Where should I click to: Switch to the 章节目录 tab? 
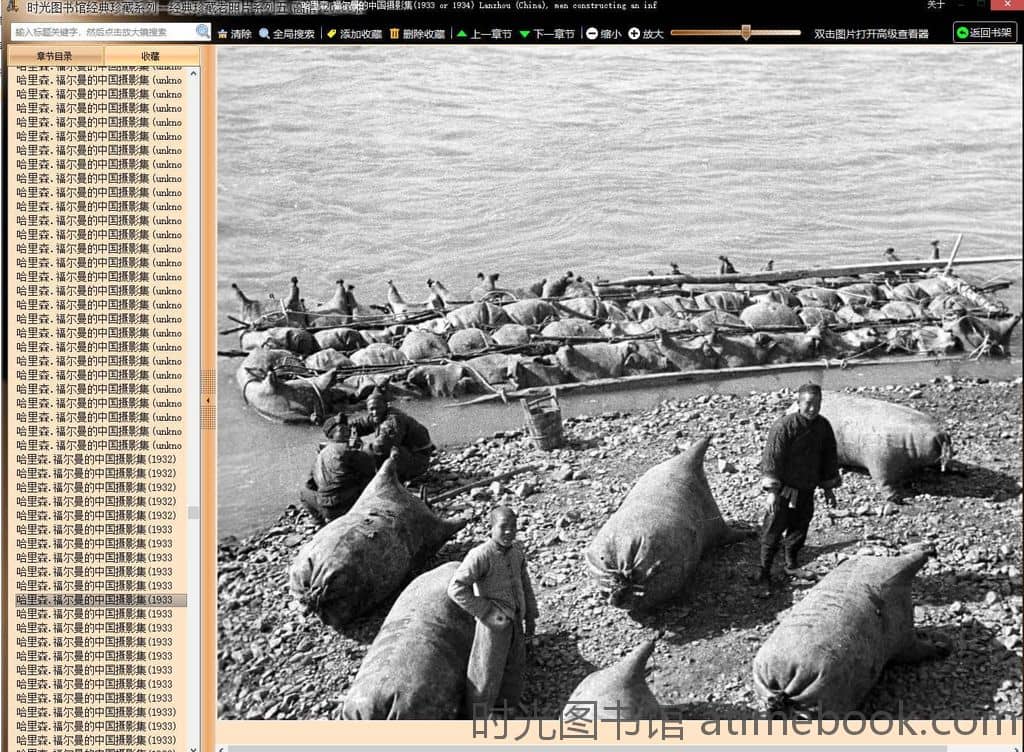55,56
